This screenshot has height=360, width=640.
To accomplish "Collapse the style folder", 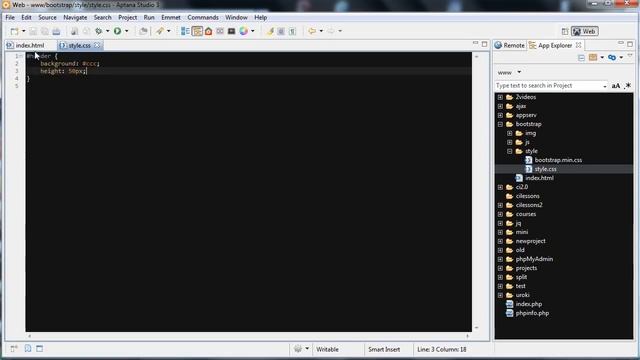I will click(510, 151).
